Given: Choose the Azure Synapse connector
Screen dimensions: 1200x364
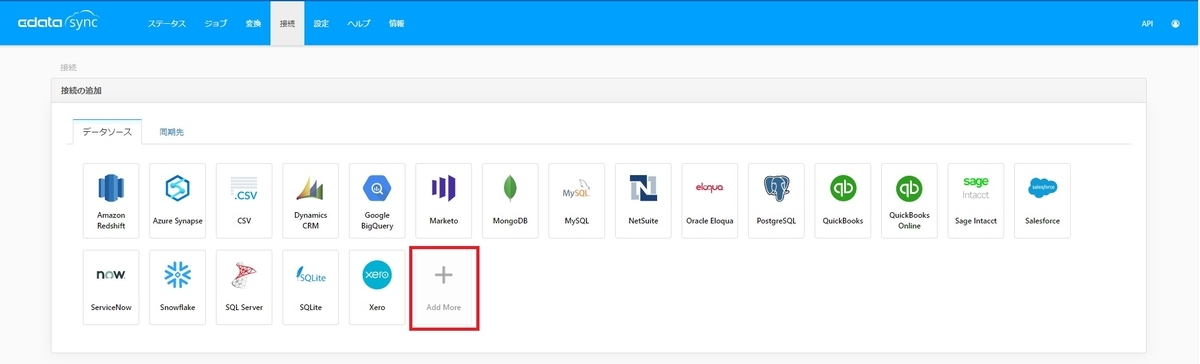Looking at the screenshot, I should pyautogui.click(x=178, y=201).
